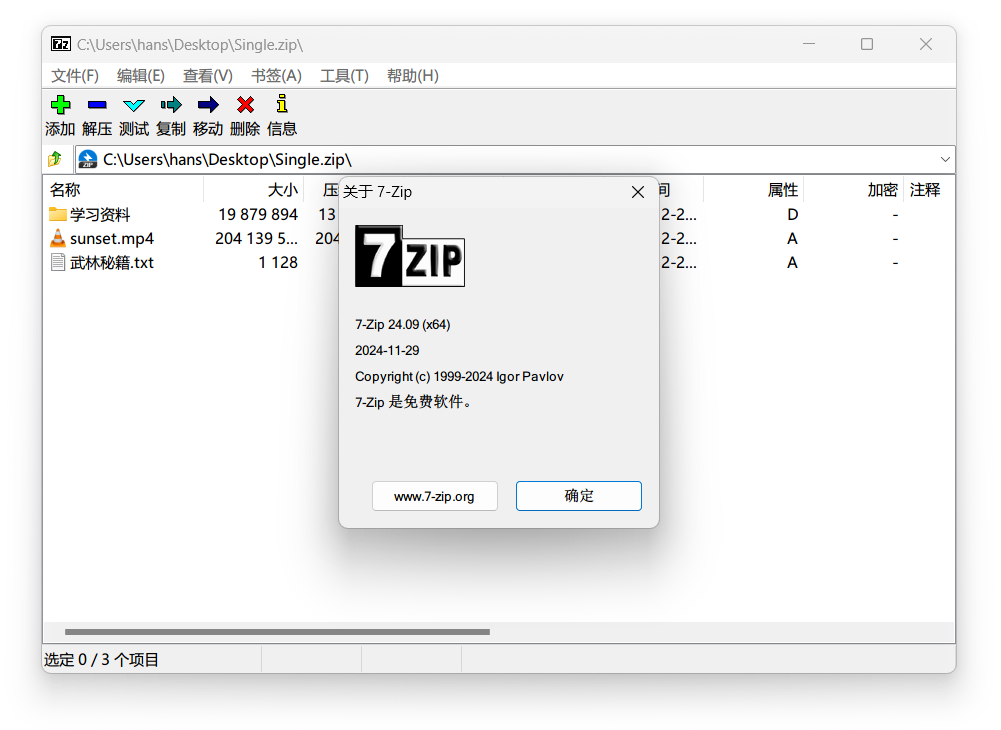Click the 添加 (Add) toolbar icon
Viewport: 1001px width, 730px height.
click(60, 104)
